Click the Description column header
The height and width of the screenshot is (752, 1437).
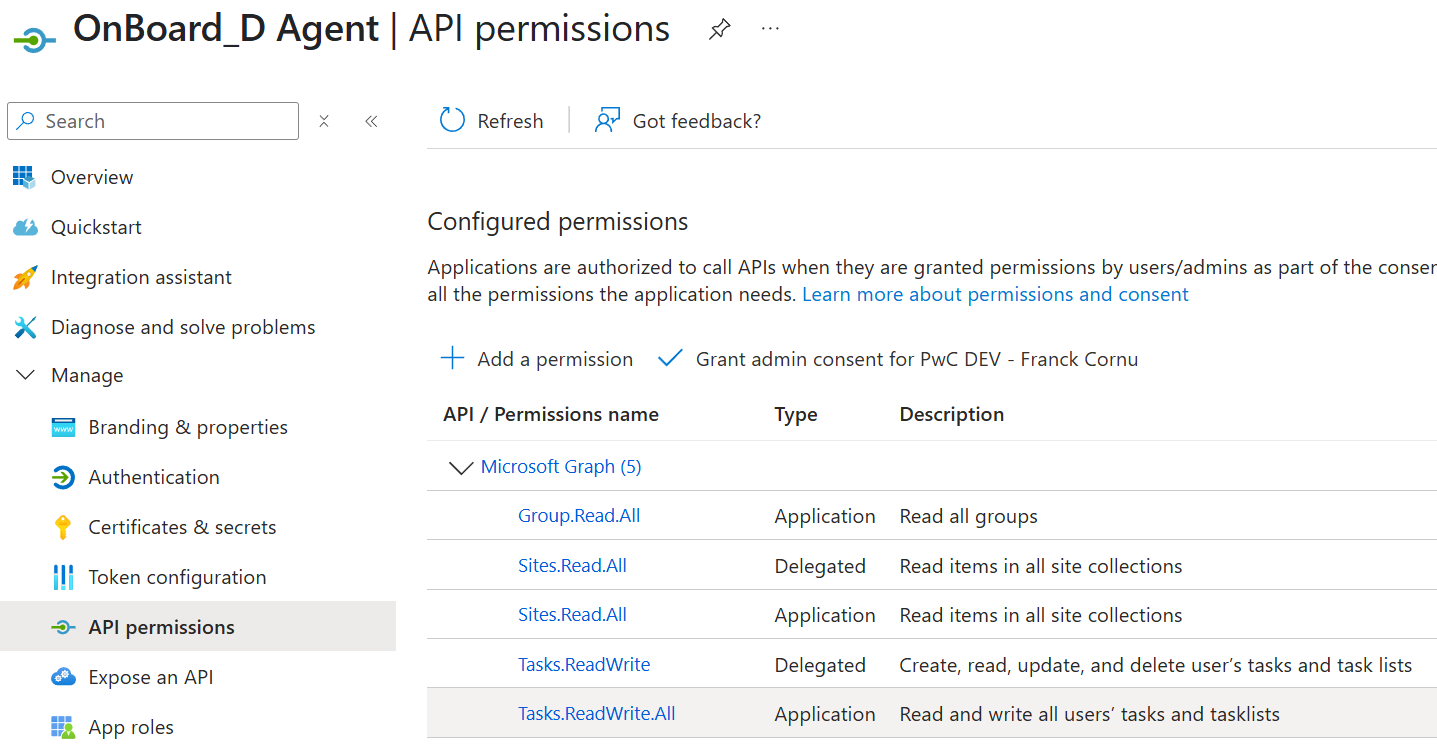pos(952,414)
